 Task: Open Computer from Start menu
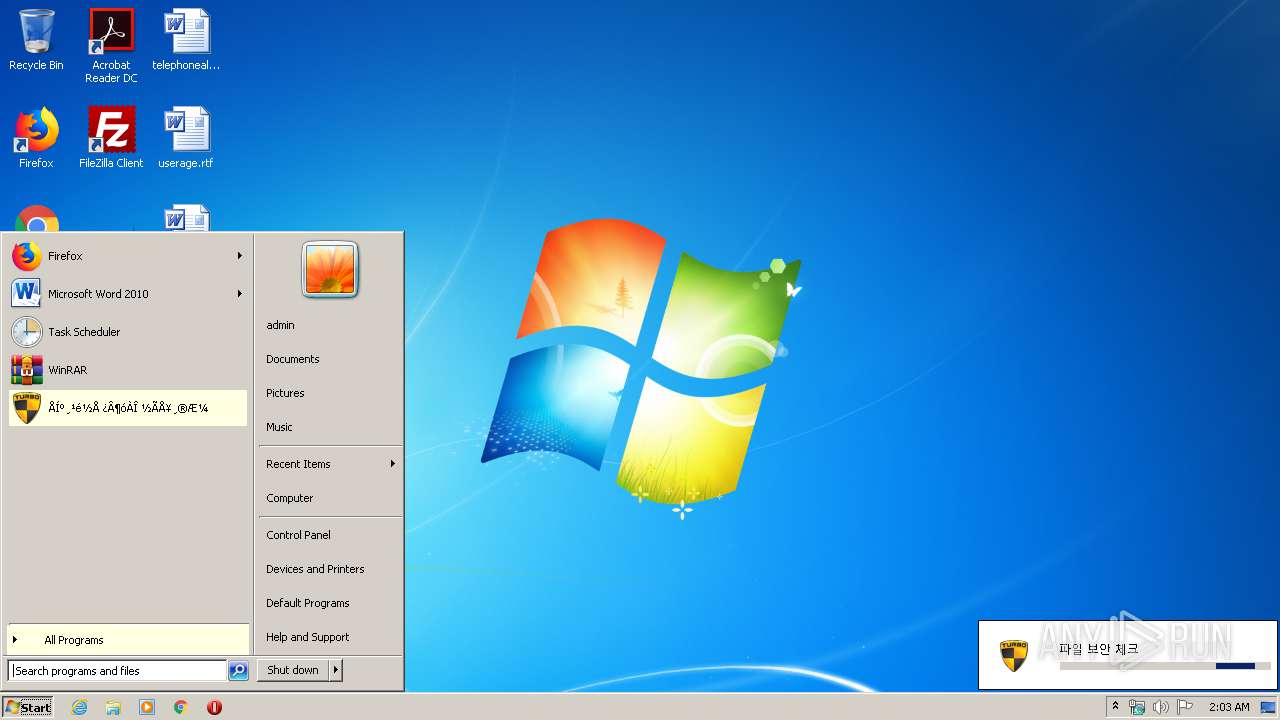(x=330, y=498)
